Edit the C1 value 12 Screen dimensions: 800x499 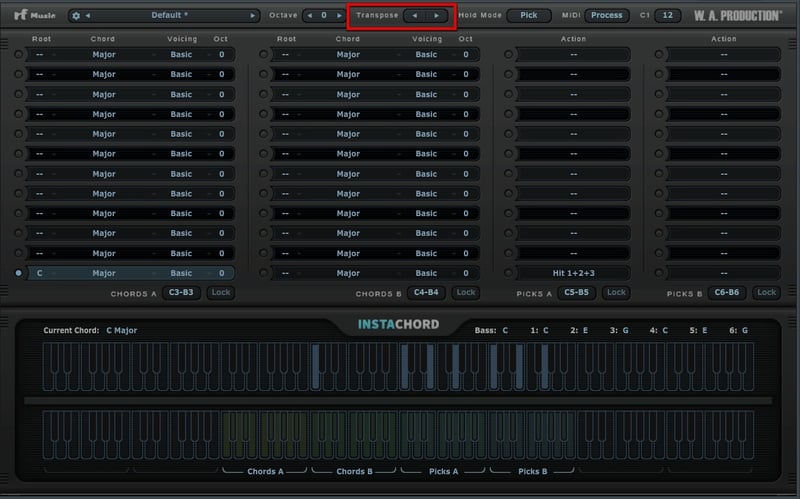point(667,15)
